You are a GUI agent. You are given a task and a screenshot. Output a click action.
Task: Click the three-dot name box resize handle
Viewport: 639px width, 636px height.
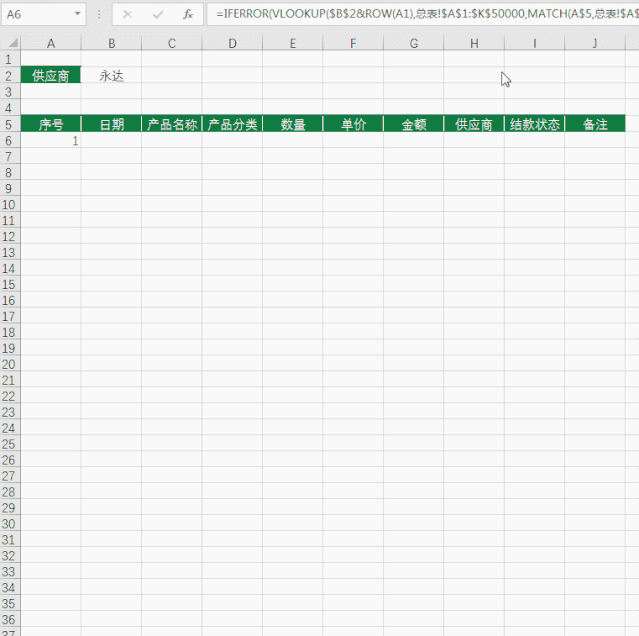[99, 15]
